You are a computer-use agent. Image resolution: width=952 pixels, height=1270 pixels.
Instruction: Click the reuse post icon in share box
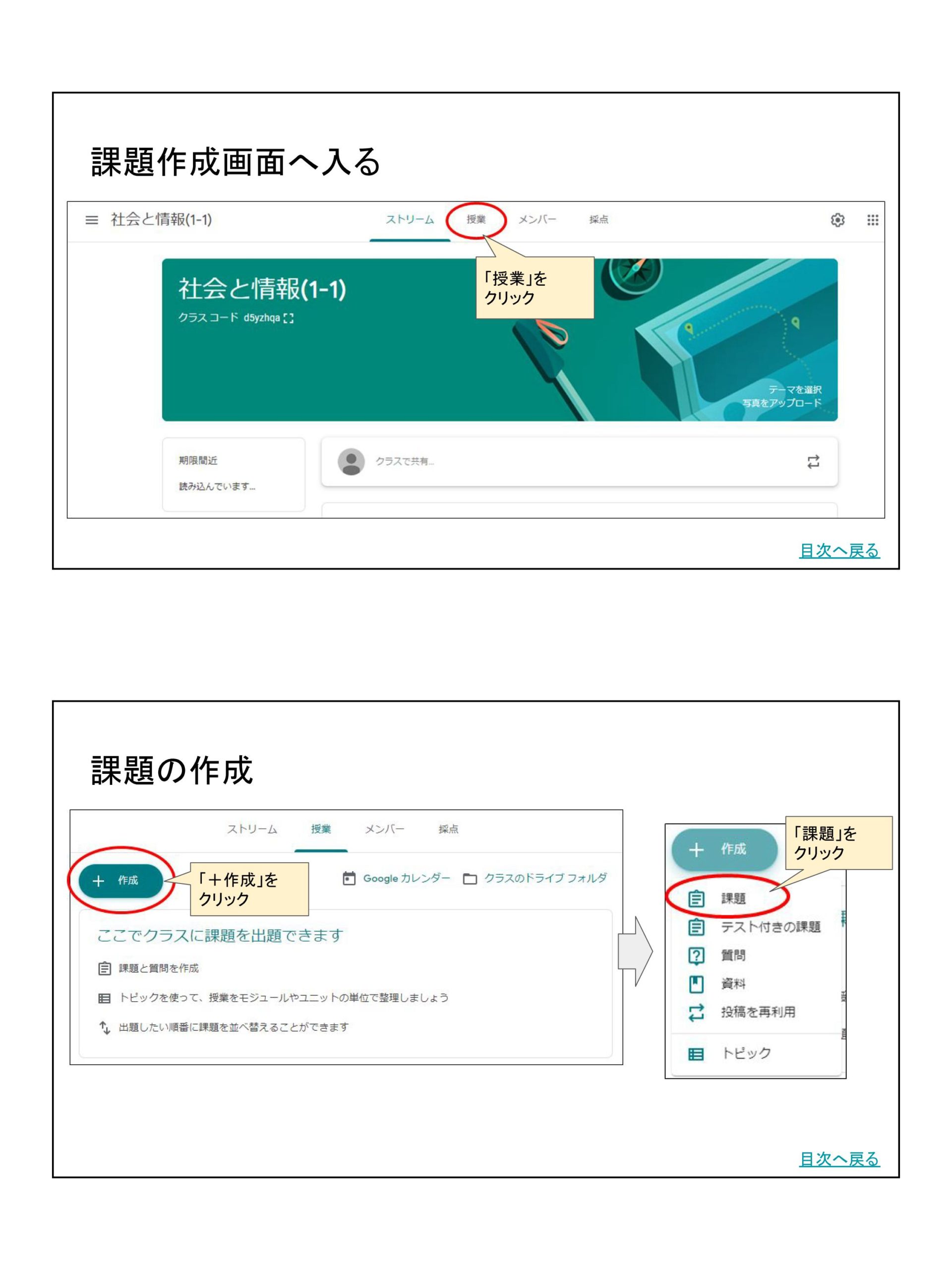coord(813,461)
